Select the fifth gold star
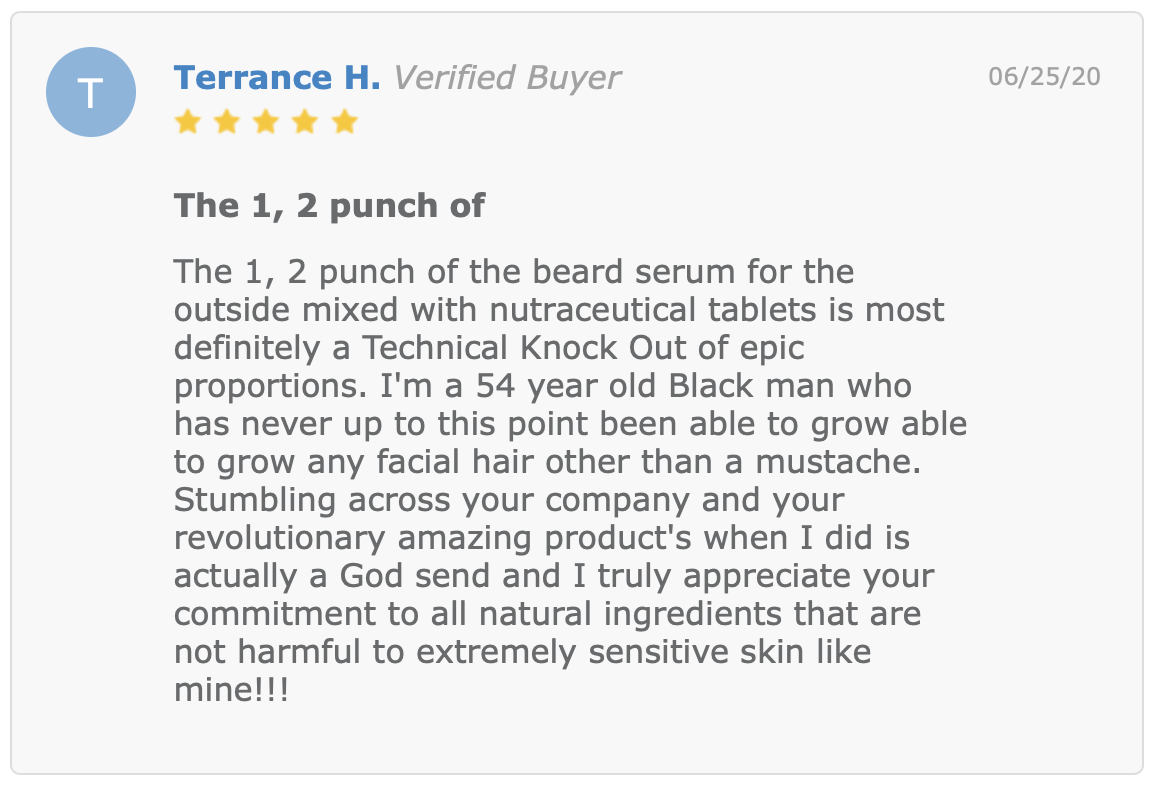Screen dimensions: 1156x786 344,122
